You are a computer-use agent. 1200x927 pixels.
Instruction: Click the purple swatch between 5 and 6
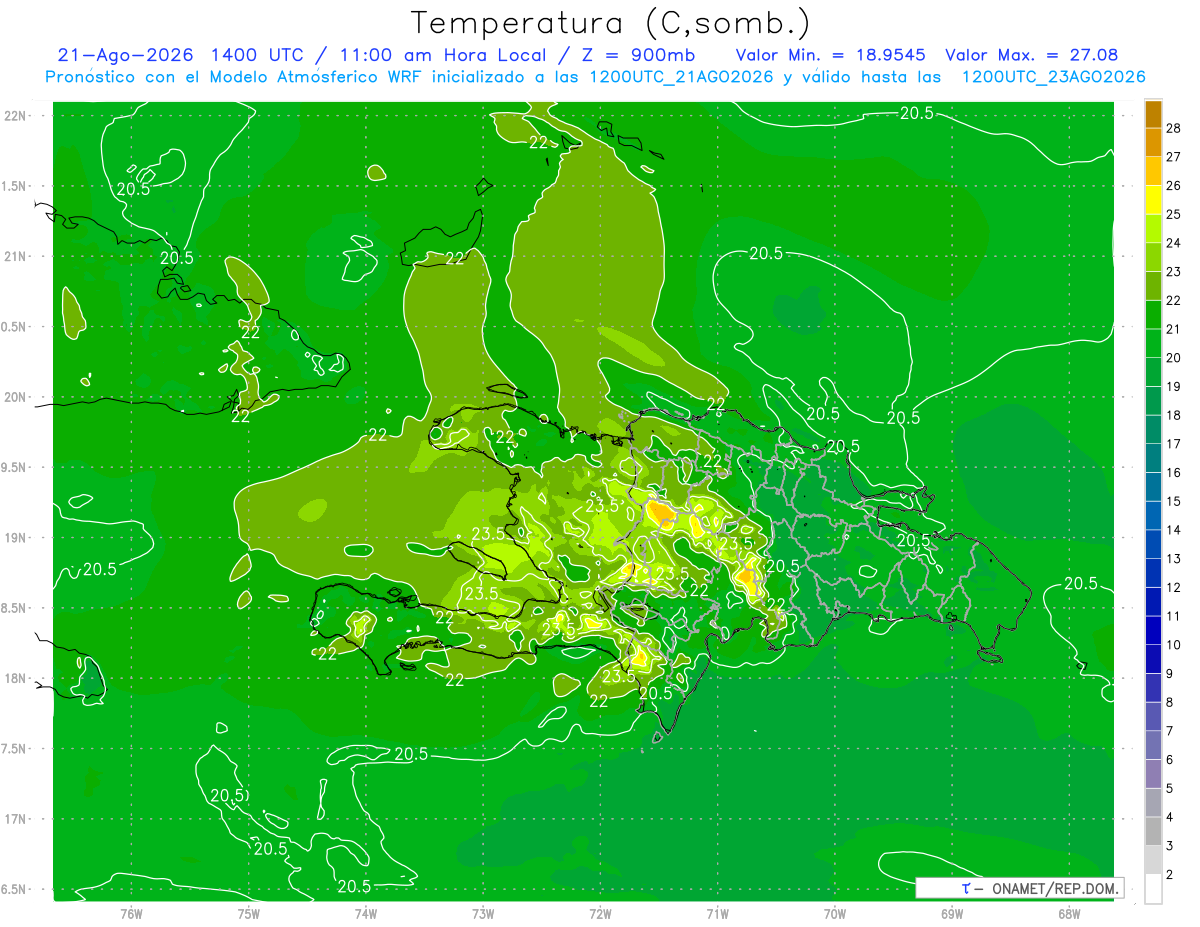[1153, 774]
